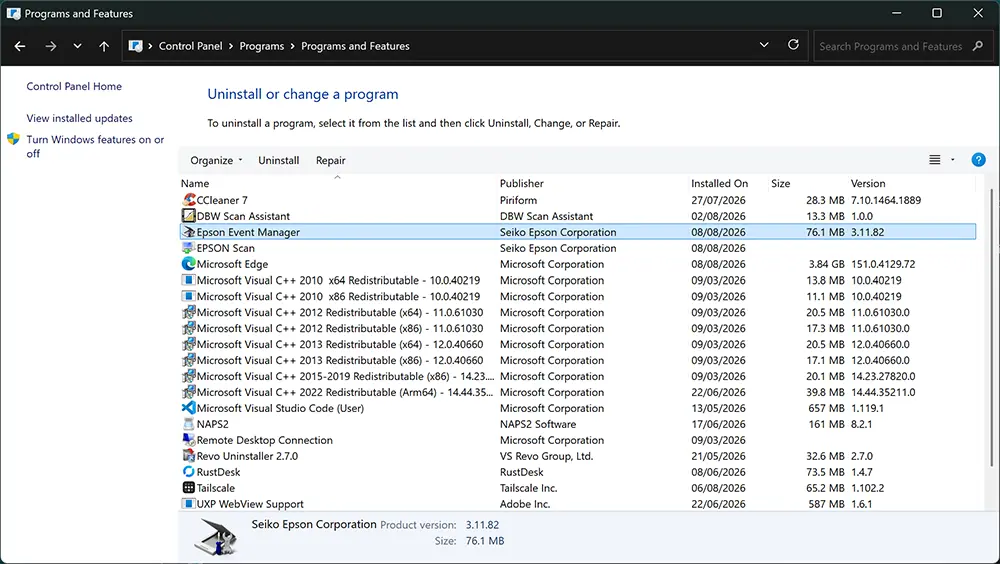Open Turn Windows features on or off

[95, 146]
